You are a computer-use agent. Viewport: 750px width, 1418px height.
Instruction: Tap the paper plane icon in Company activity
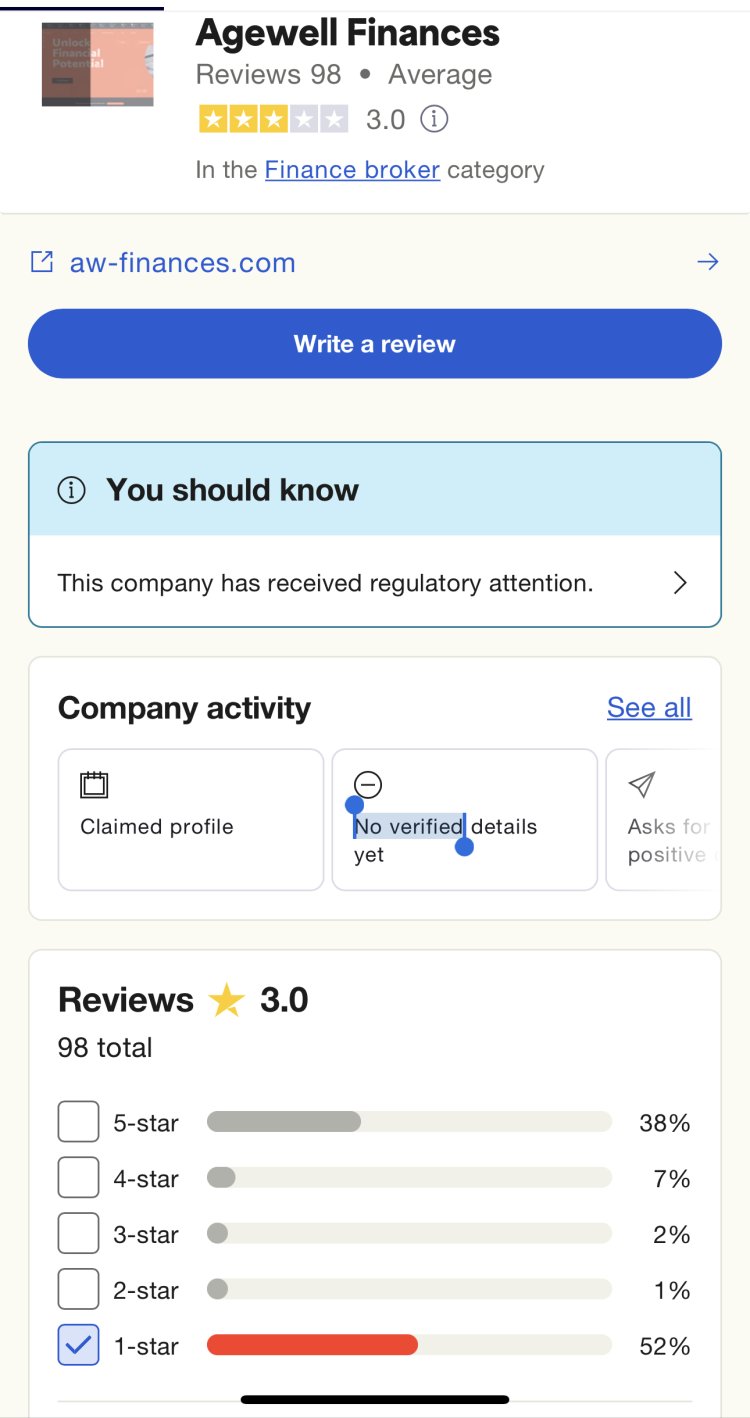[642, 785]
